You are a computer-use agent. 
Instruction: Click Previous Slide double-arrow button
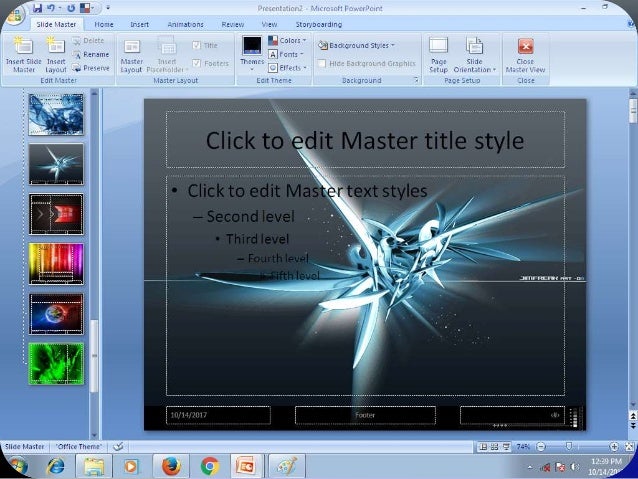(x=633, y=416)
